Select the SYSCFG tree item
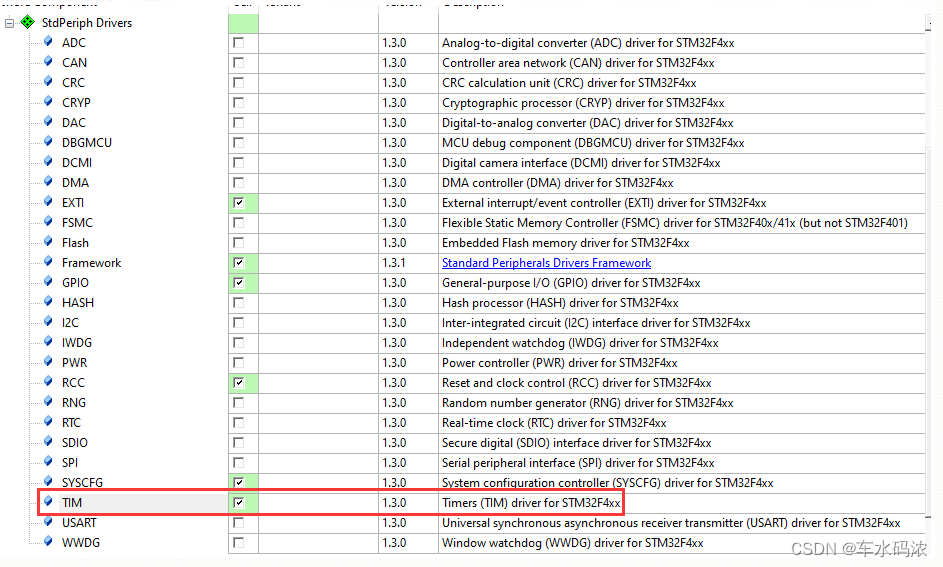 pos(82,482)
